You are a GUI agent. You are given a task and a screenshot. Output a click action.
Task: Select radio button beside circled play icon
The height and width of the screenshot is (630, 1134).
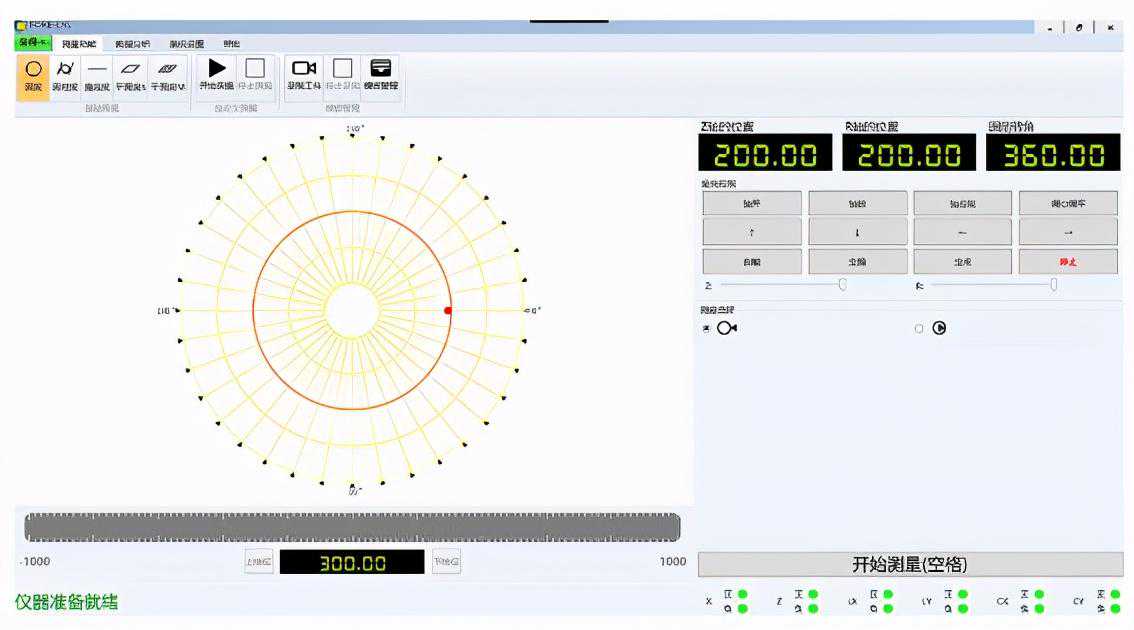[x=919, y=328]
